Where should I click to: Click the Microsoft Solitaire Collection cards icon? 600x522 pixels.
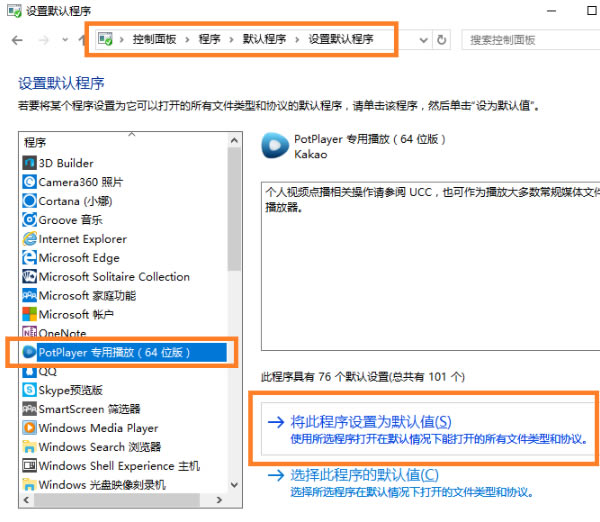pos(29,276)
